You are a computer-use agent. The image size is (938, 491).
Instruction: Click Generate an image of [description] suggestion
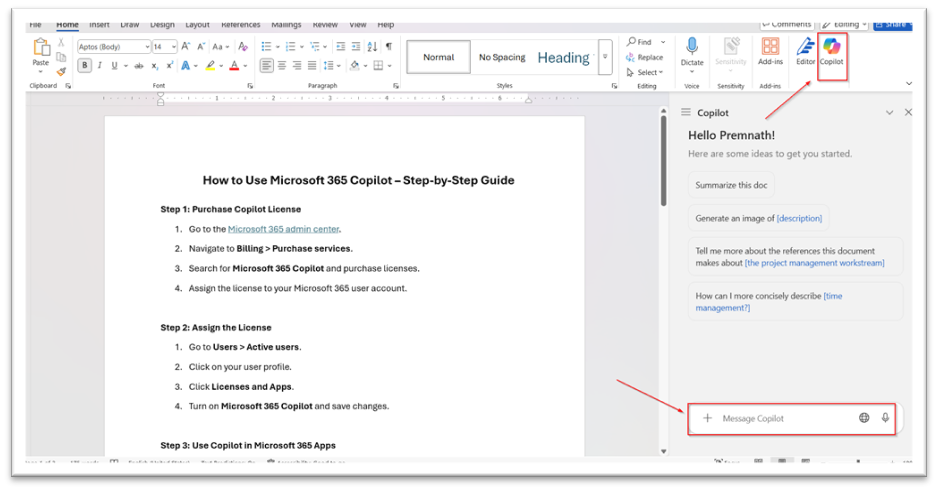click(759, 218)
